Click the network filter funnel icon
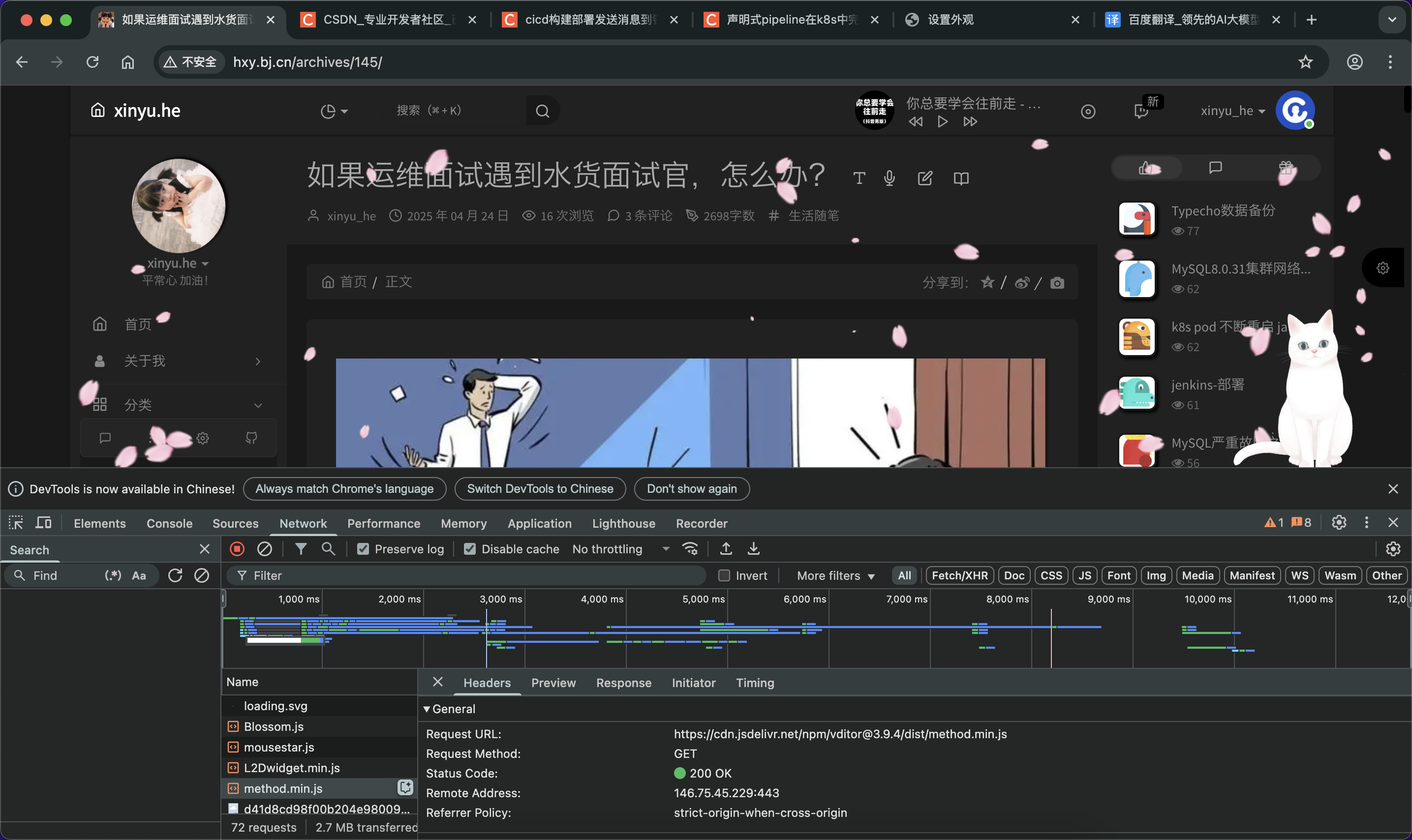Viewport: 1412px width, 840px height. (301, 548)
